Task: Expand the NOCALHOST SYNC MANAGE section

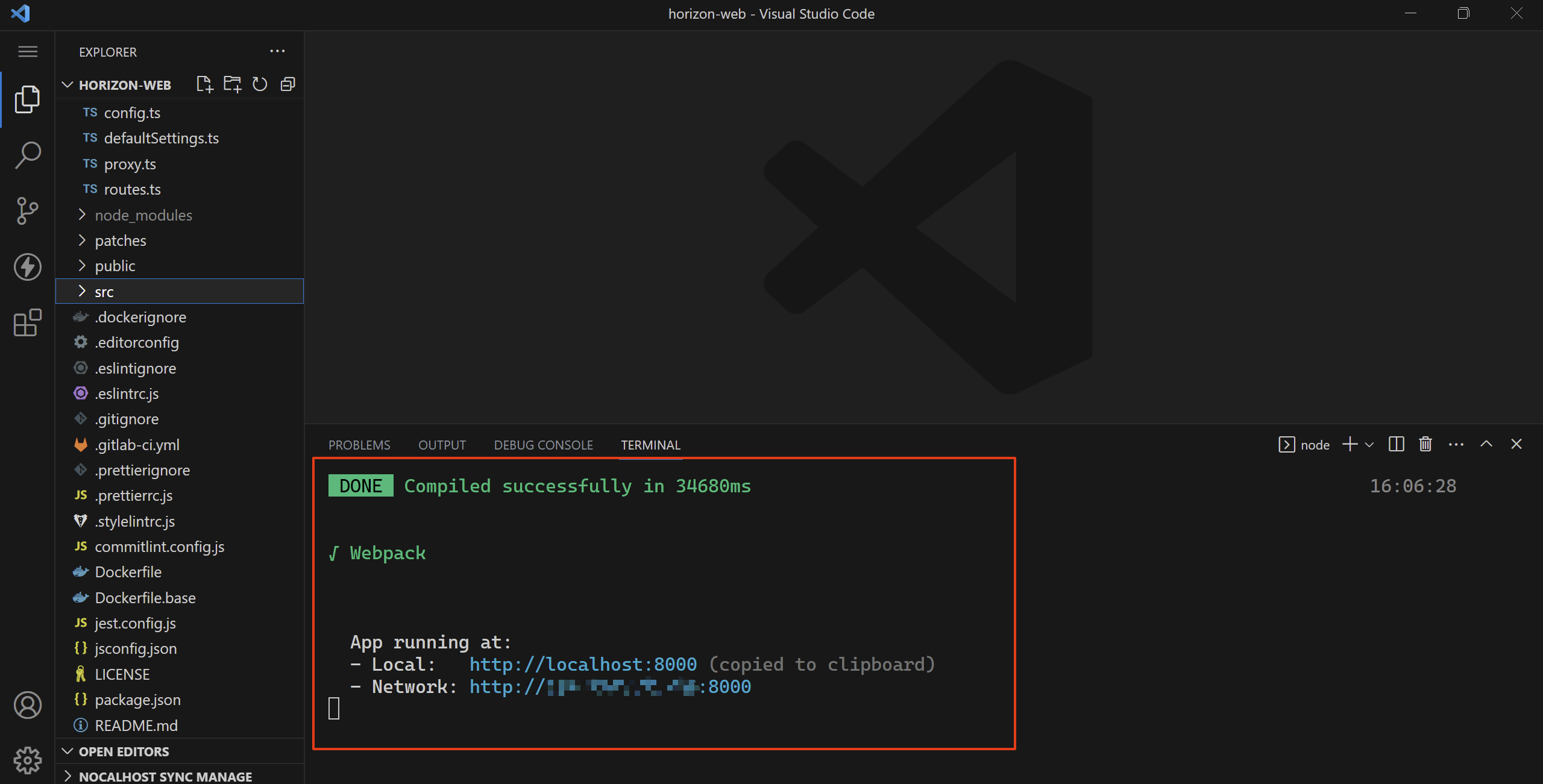Action: coord(180,776)
